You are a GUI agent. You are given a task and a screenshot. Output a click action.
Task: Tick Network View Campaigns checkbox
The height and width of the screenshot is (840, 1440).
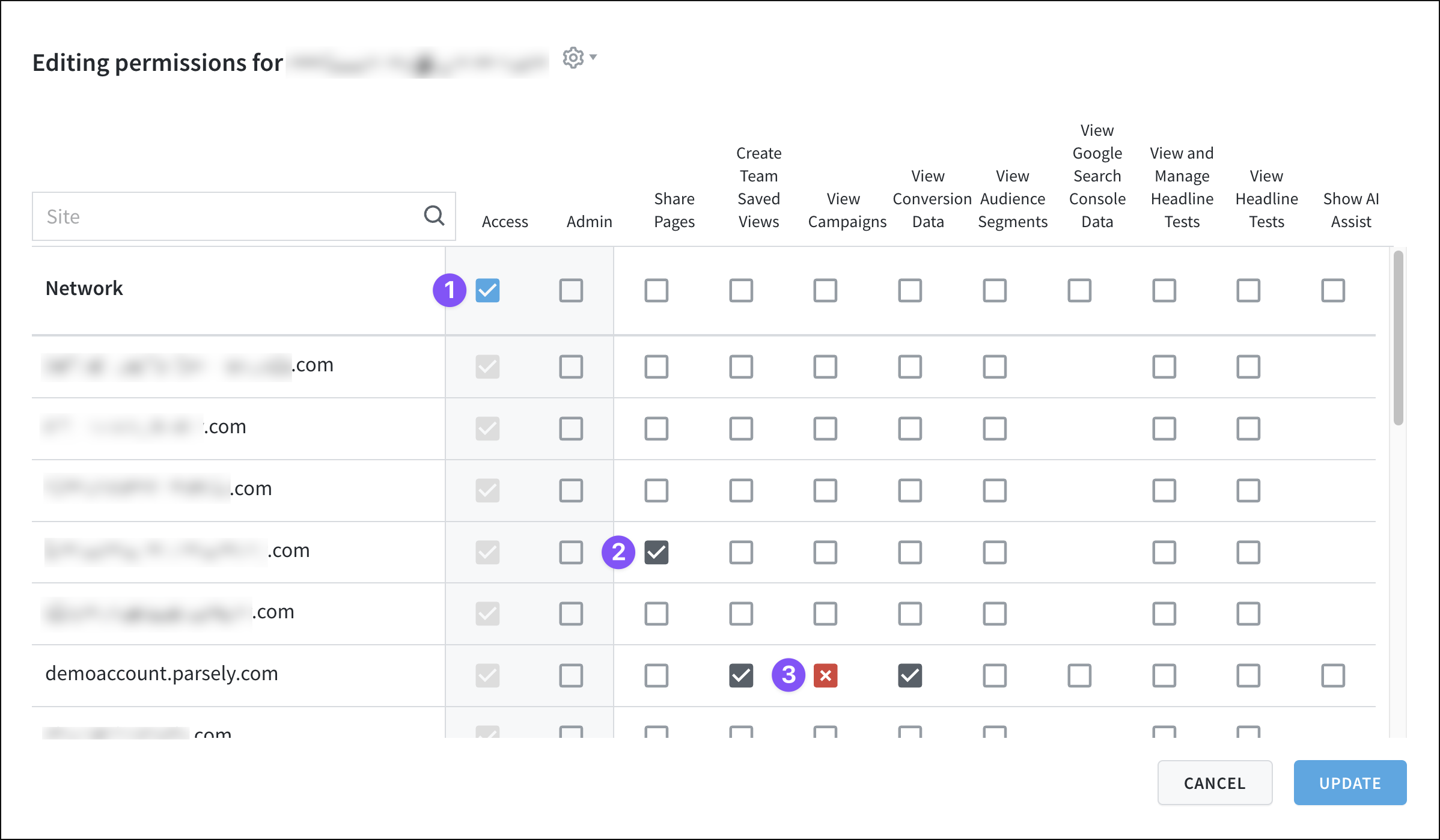(x=825, y=290)
